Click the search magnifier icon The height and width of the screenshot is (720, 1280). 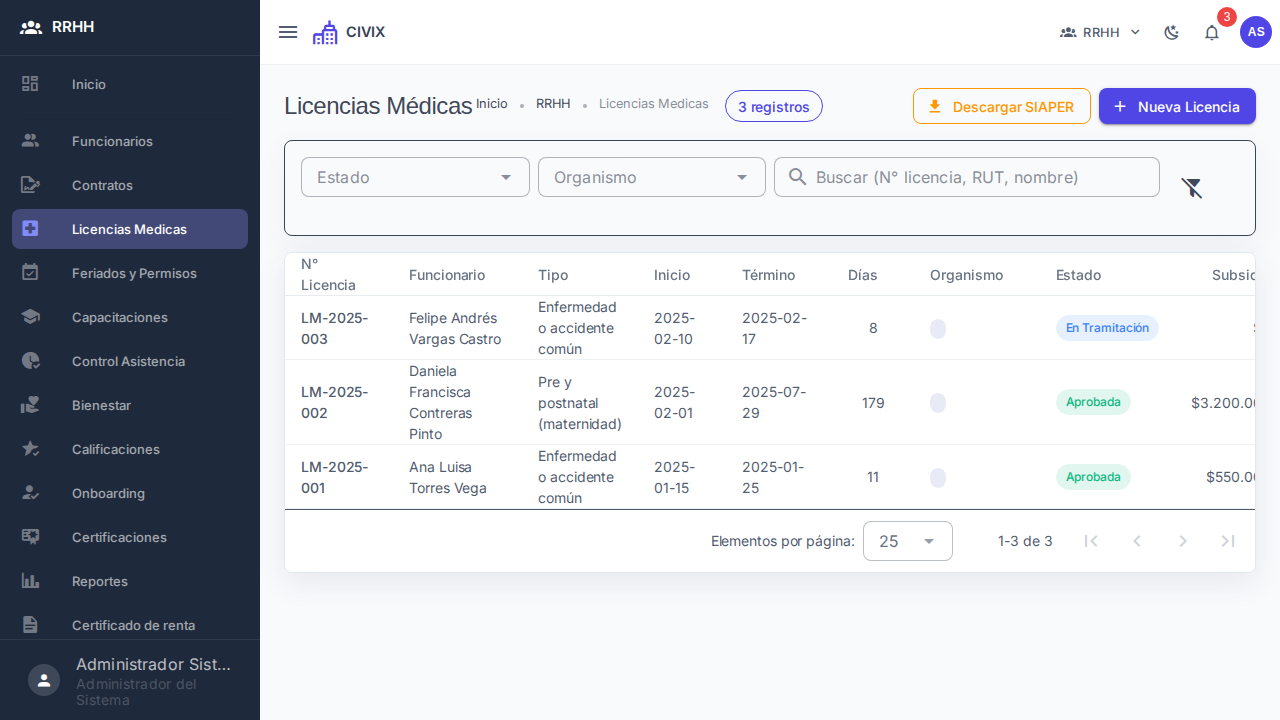[797, 177]
